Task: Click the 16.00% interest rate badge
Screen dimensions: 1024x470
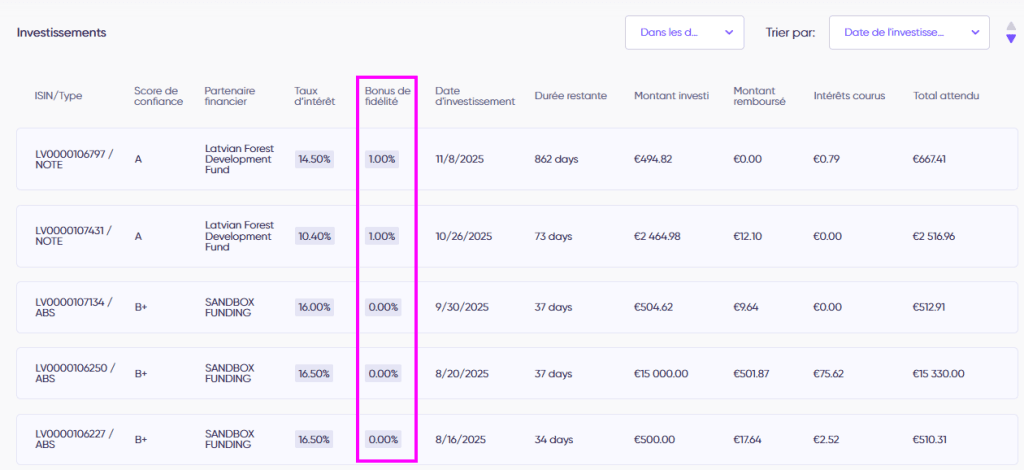Action: tap(314, 308)
